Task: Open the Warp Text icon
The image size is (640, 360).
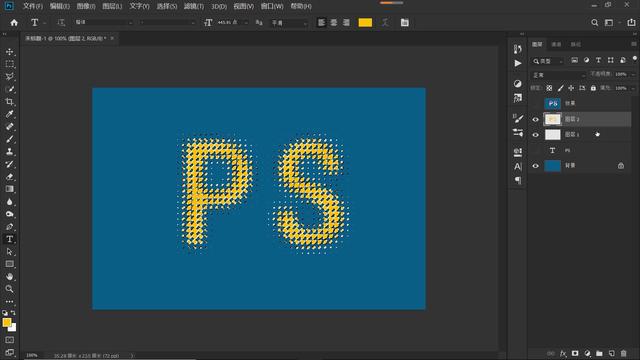Action: (x=385, y=22)
